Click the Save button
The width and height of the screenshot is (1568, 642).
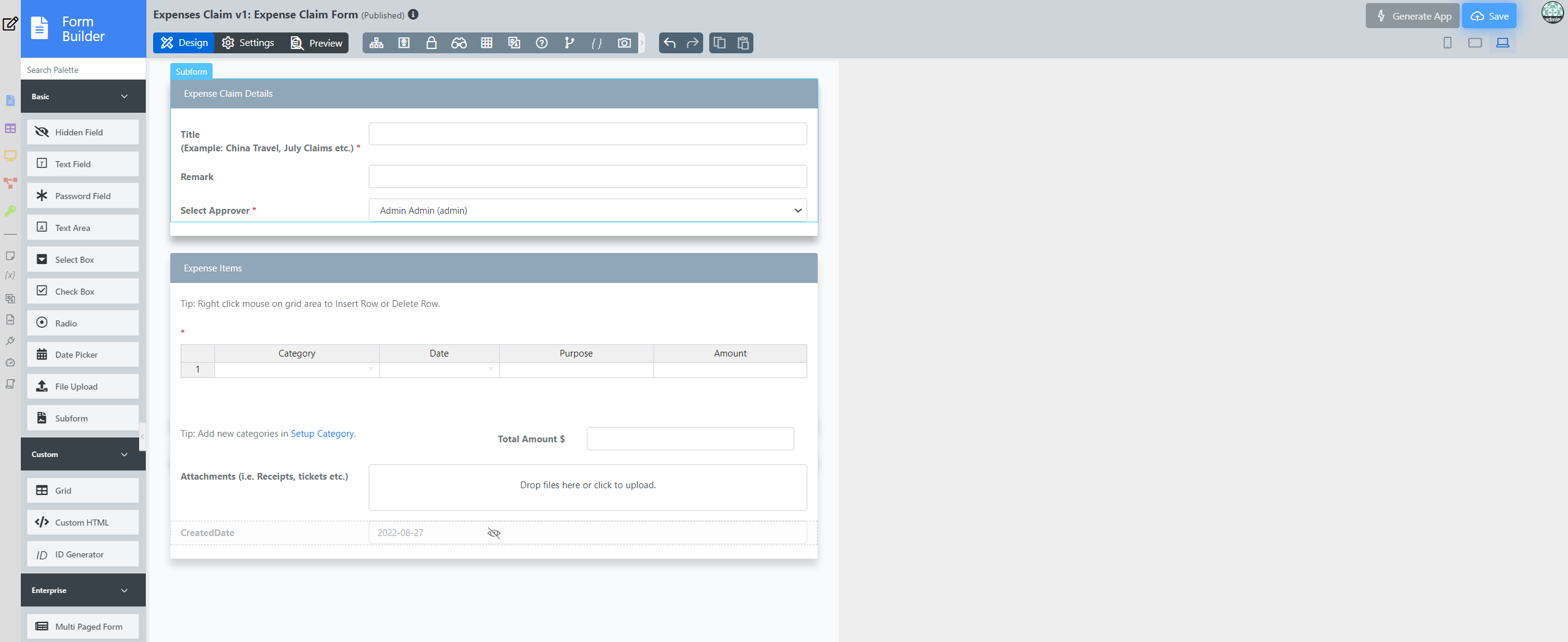pyautogui.click(x=1489, y=16)
